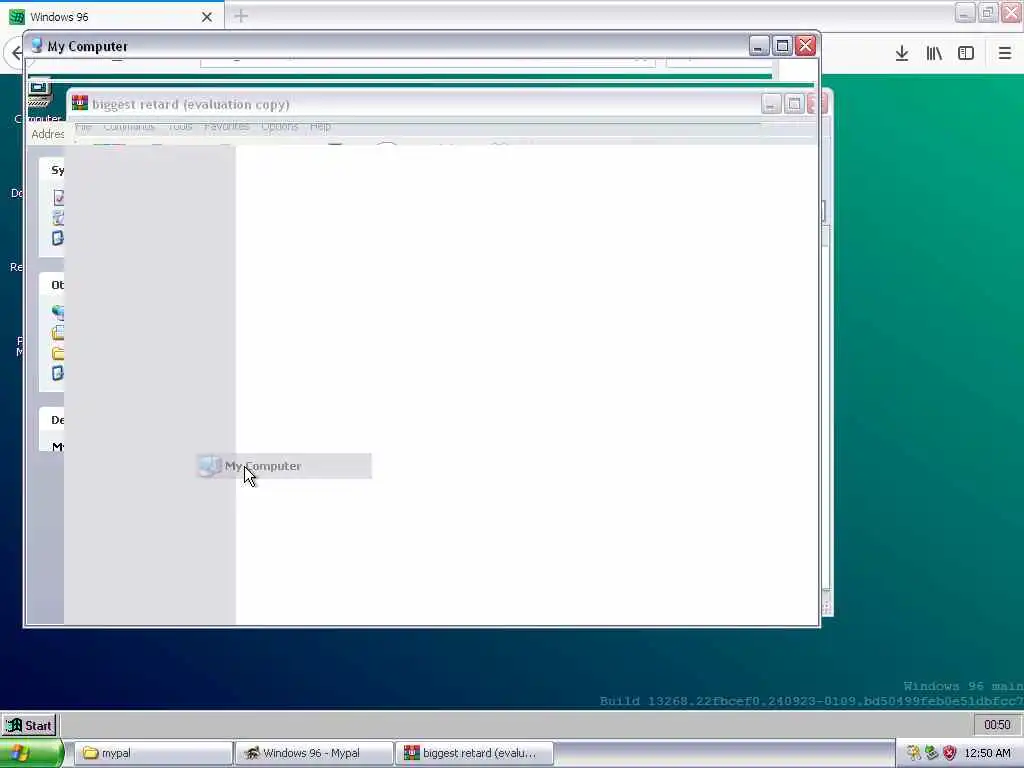1024x768 pixels.
Task: Click the 12:50 AM taskbar clock
Action: click(987, 753)
